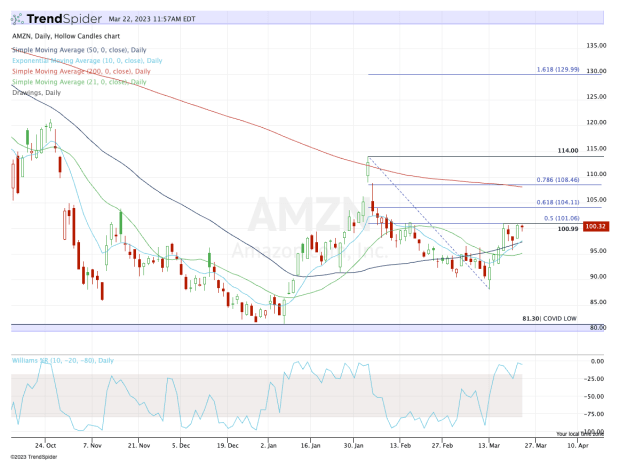The width and height of the screenshot is (620, 462).
Task: Select the Simple Moving Average (50) legend entry
Action: click(x=79, y=50)
